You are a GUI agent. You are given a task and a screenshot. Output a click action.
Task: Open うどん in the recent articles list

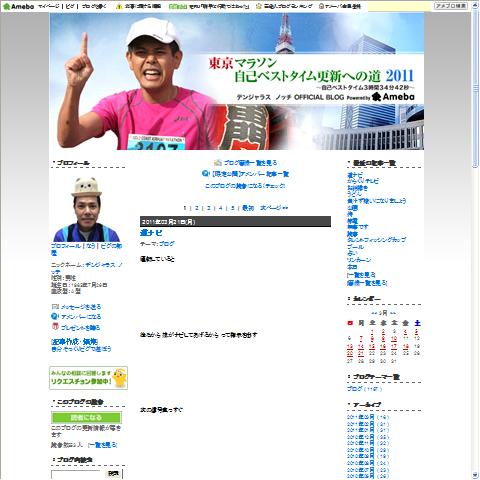[x=354, y=194]
